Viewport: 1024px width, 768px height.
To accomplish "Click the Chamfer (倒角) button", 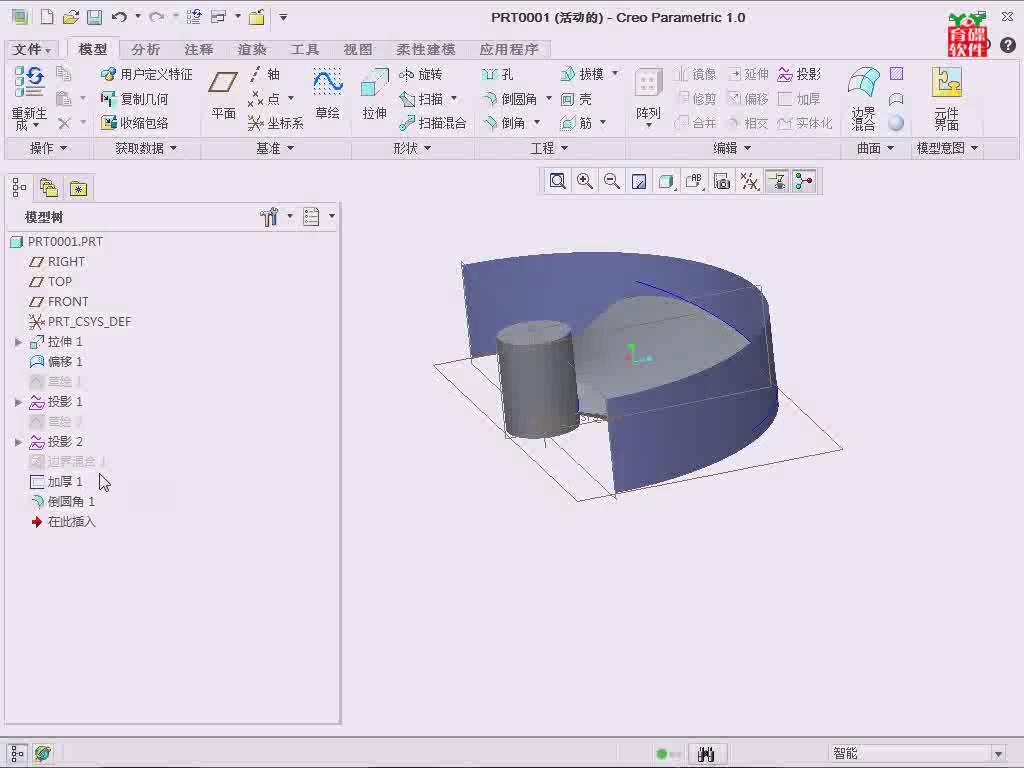I will pyautogui.click(x=505, y=123).
